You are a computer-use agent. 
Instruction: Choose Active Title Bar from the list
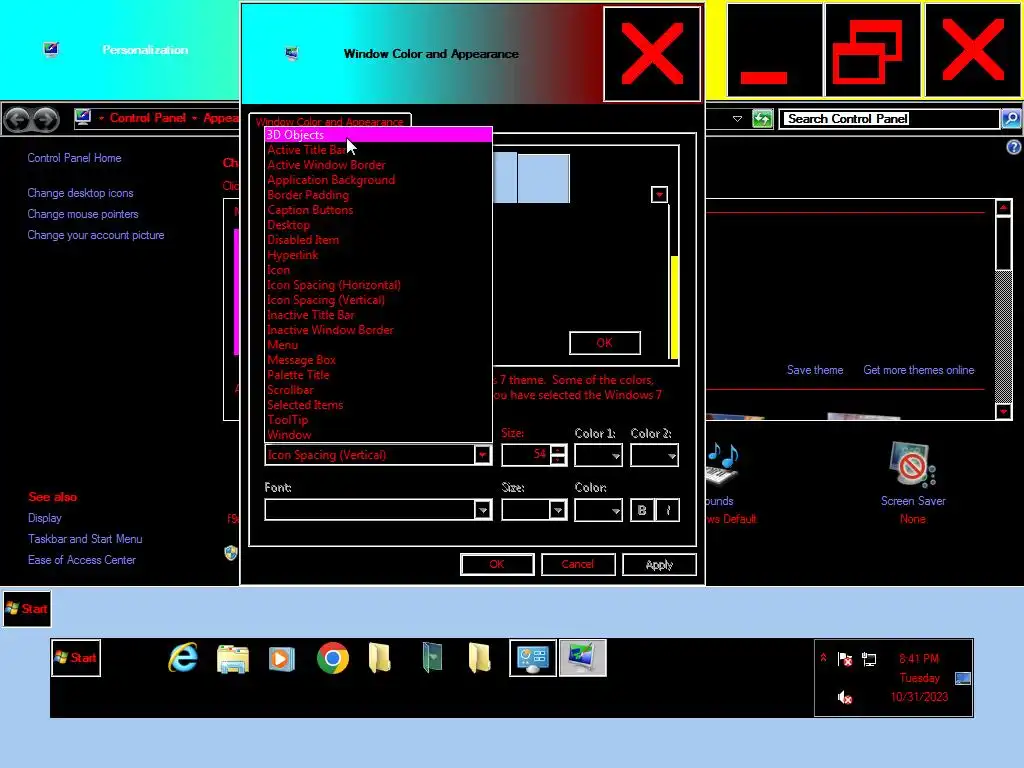click(378, 150)
